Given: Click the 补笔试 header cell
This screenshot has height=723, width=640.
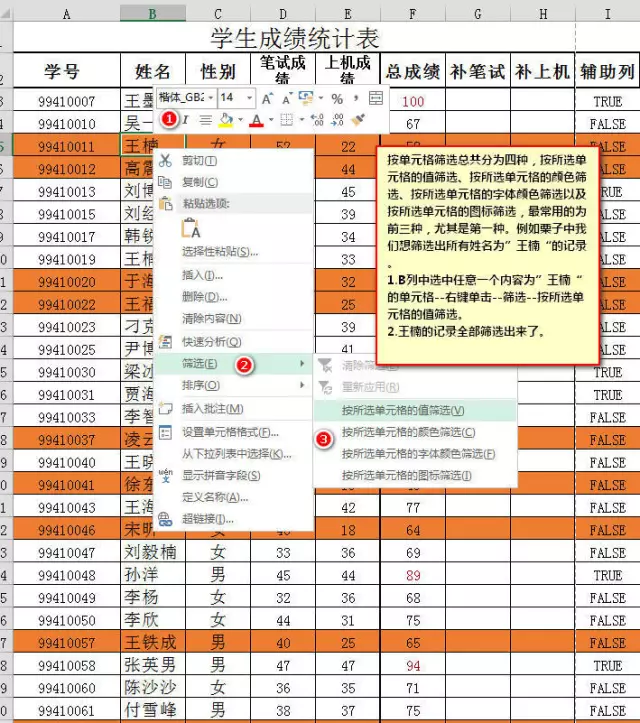Looking at the screenshot, I should (478, 70).
